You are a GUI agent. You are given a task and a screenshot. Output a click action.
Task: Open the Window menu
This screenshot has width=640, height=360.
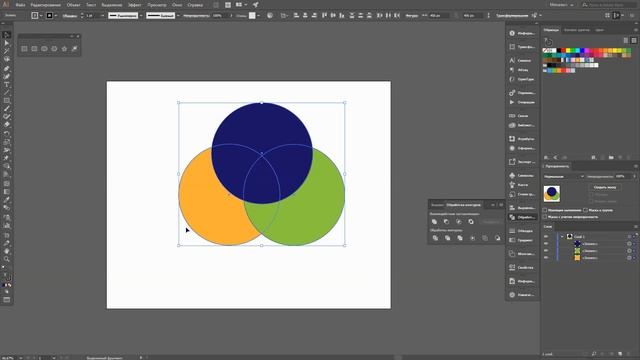click(x=177, y=5)
